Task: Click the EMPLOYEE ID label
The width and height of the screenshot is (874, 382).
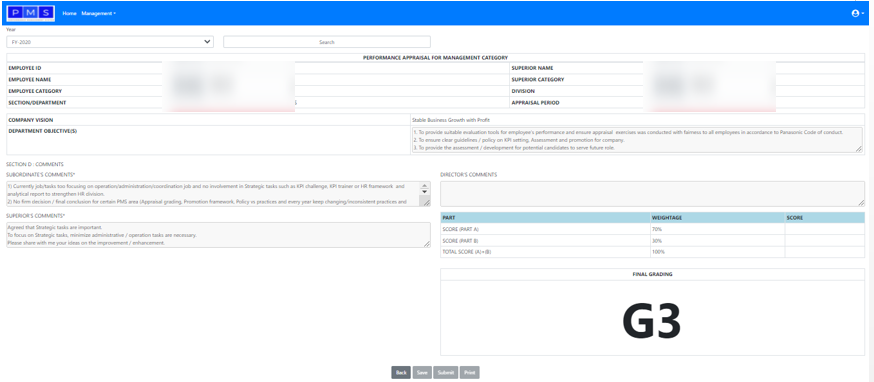Action: [x=25, y=68]
